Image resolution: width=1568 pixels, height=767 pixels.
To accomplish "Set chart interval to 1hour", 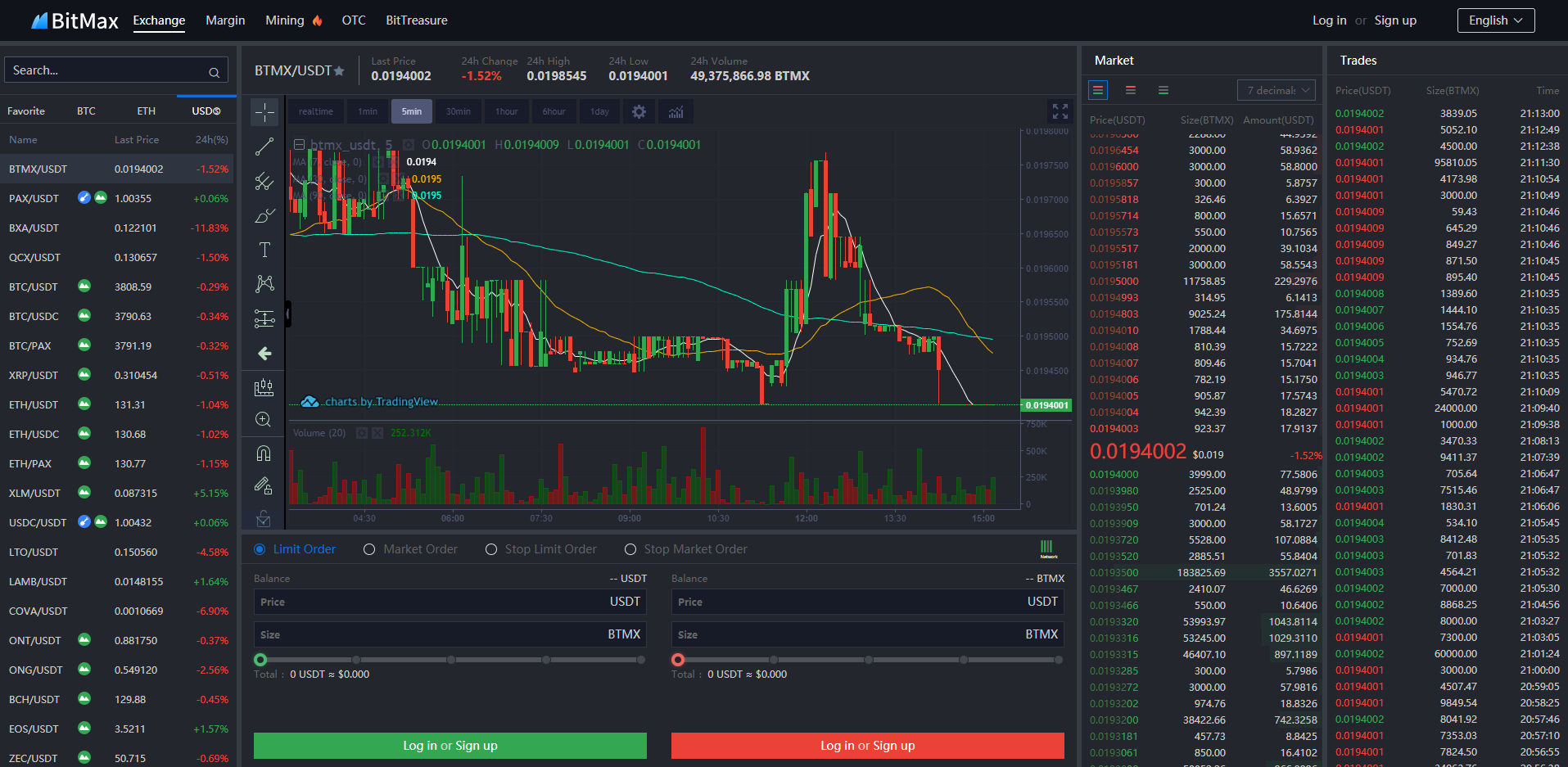I will (506, 111).
